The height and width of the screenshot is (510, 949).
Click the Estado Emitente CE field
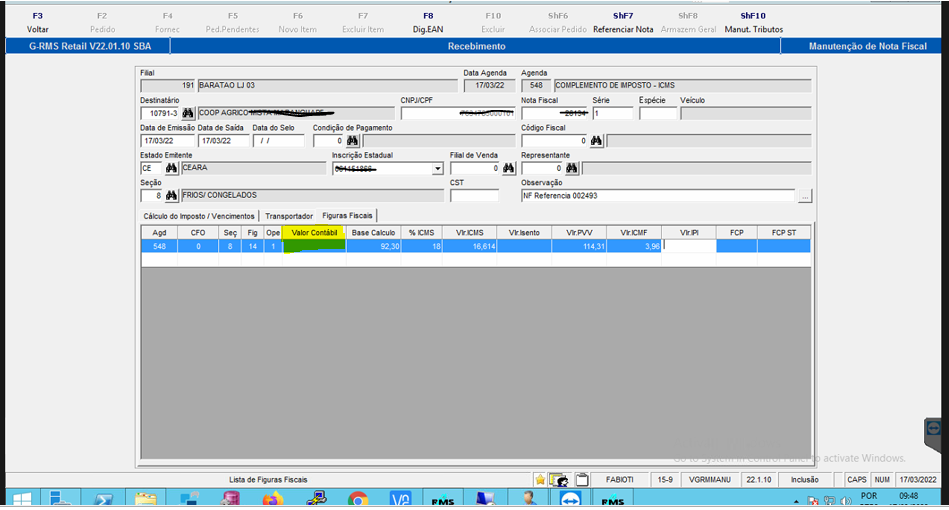(151, 168)
